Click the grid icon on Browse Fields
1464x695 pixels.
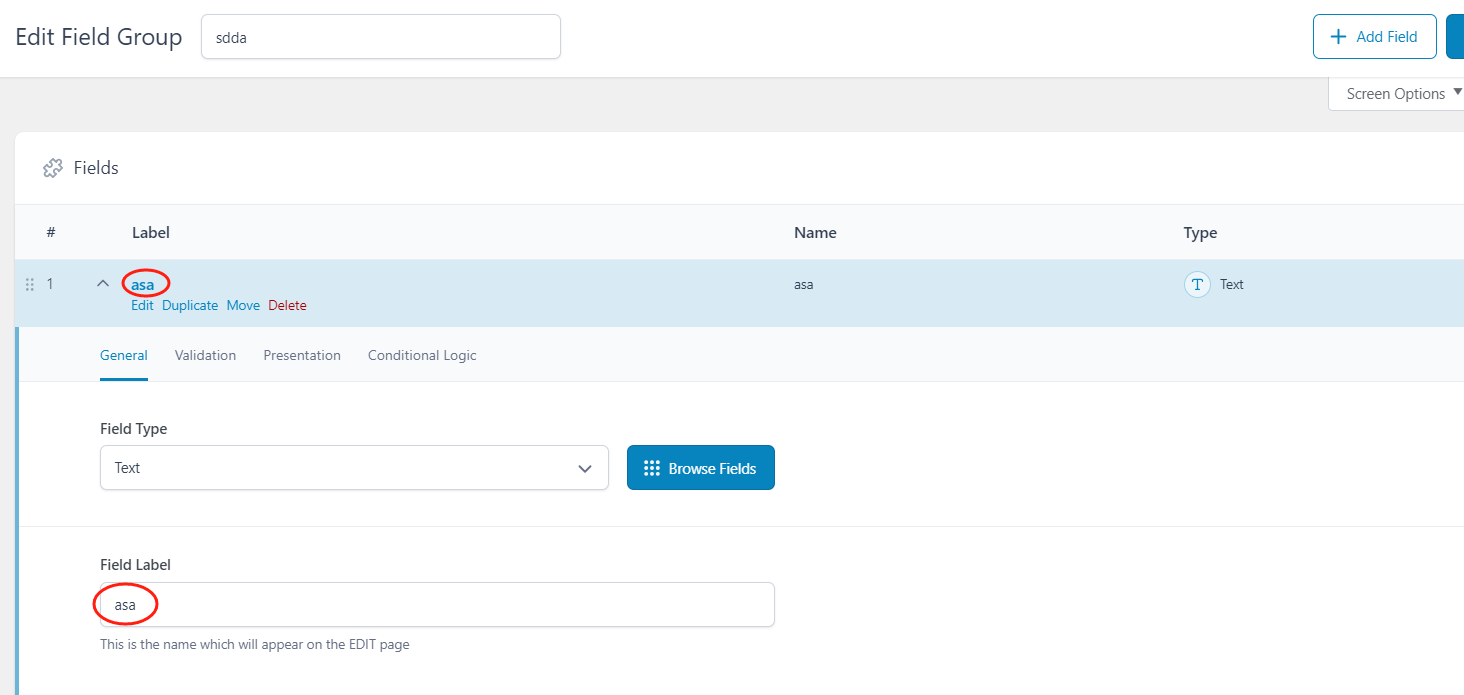pyautogui.click(x=652, y=468)
